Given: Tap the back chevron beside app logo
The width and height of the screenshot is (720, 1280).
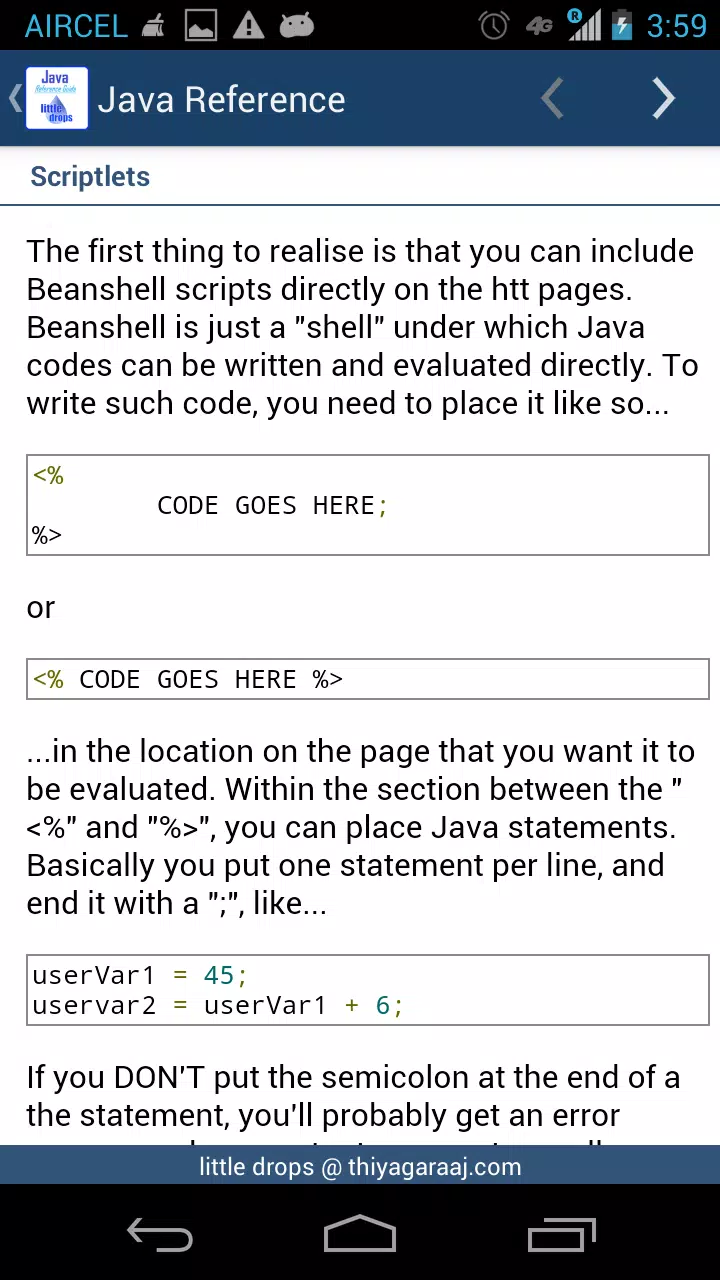Looking at the screenshot, I should click(x=14, y=98).
